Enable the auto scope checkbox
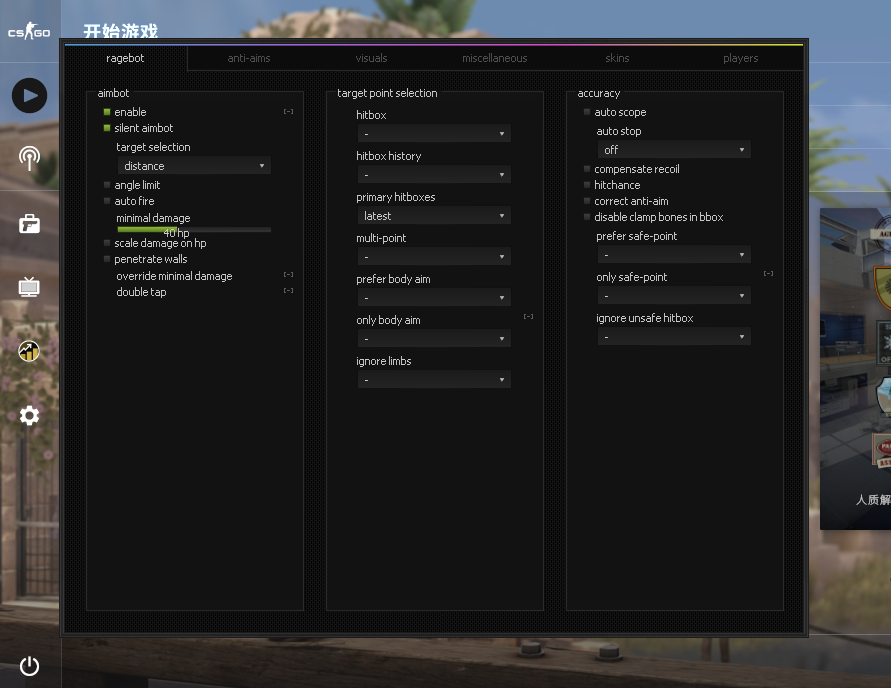This screenshot has height=688, width=891. [588, 112]
